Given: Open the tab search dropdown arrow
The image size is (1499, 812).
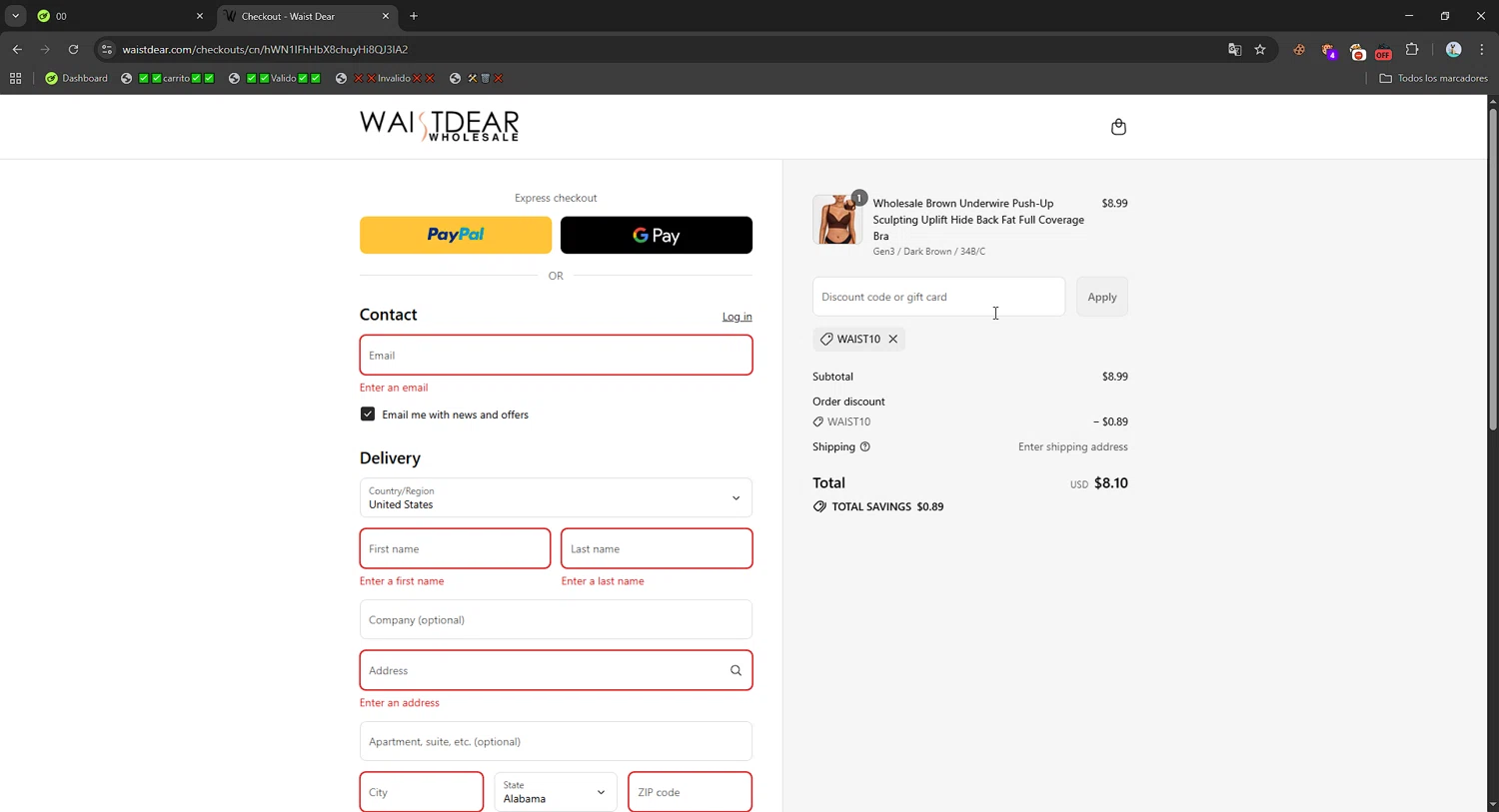Looking at the screenshot, I should pyautogui.click(x=15, y=16).
